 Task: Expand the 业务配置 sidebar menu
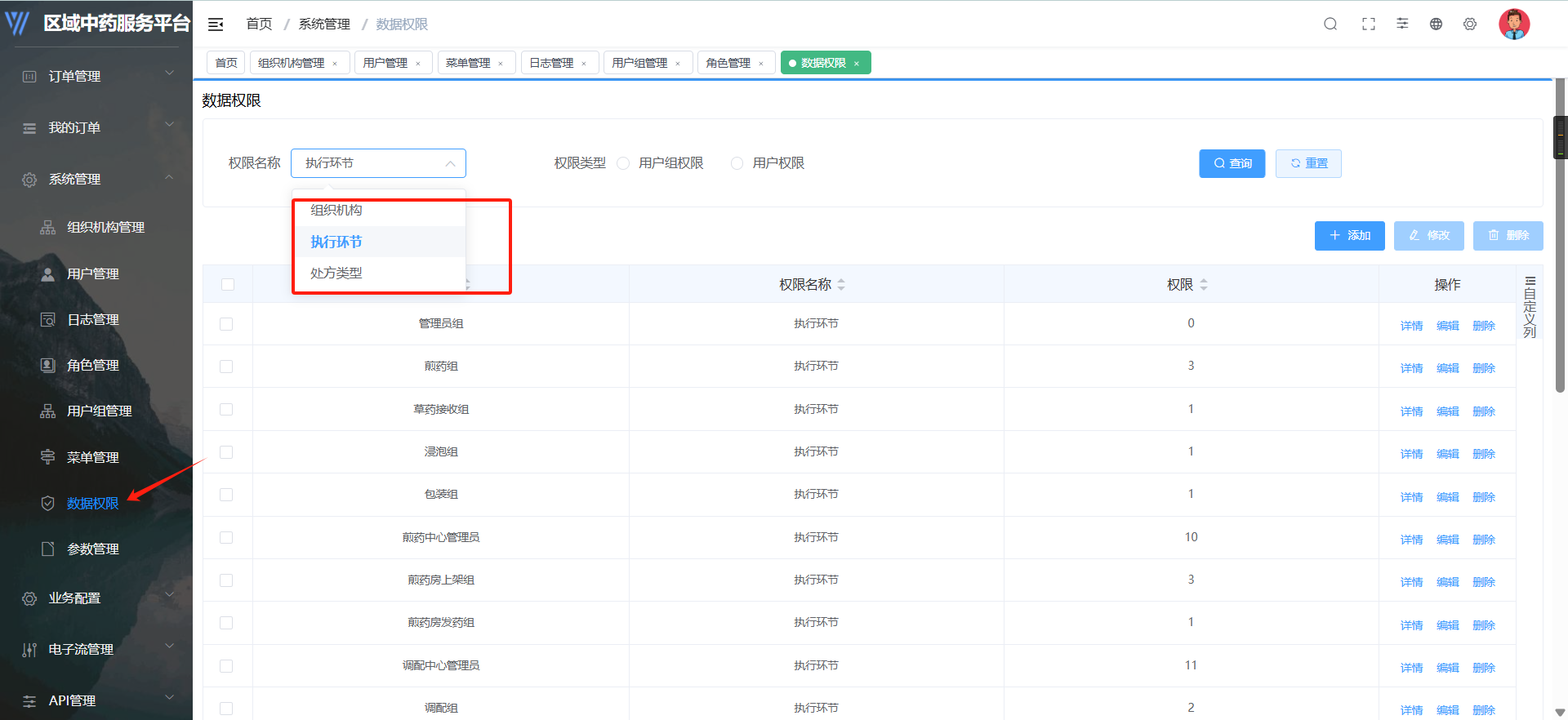click(170, 595)
